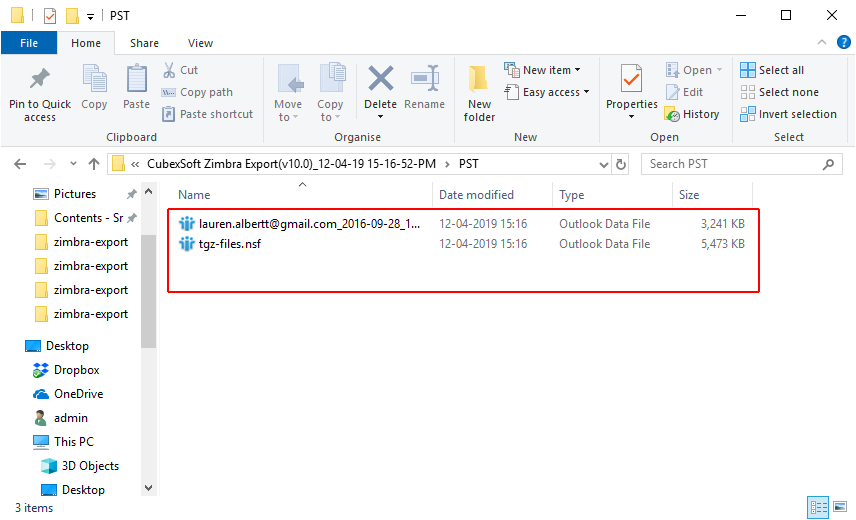Image resolution: width=856 pixels, height=520 pixels.
Task: Click the Pin to Quick access icon
Action: [40, 80]
